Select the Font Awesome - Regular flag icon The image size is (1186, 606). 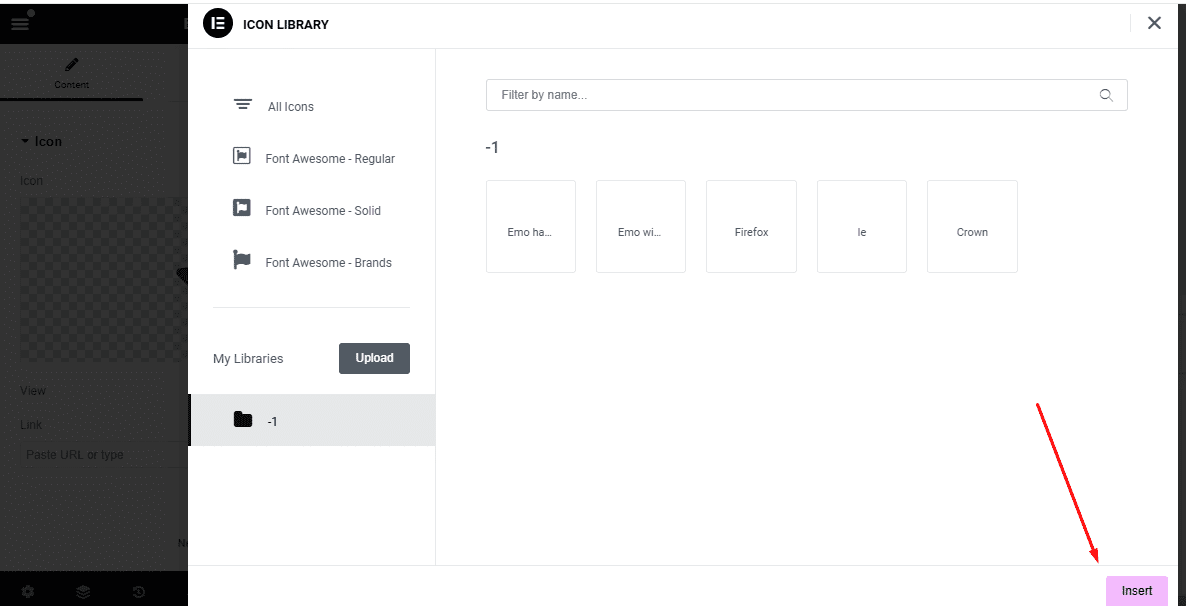click(242, 156)
